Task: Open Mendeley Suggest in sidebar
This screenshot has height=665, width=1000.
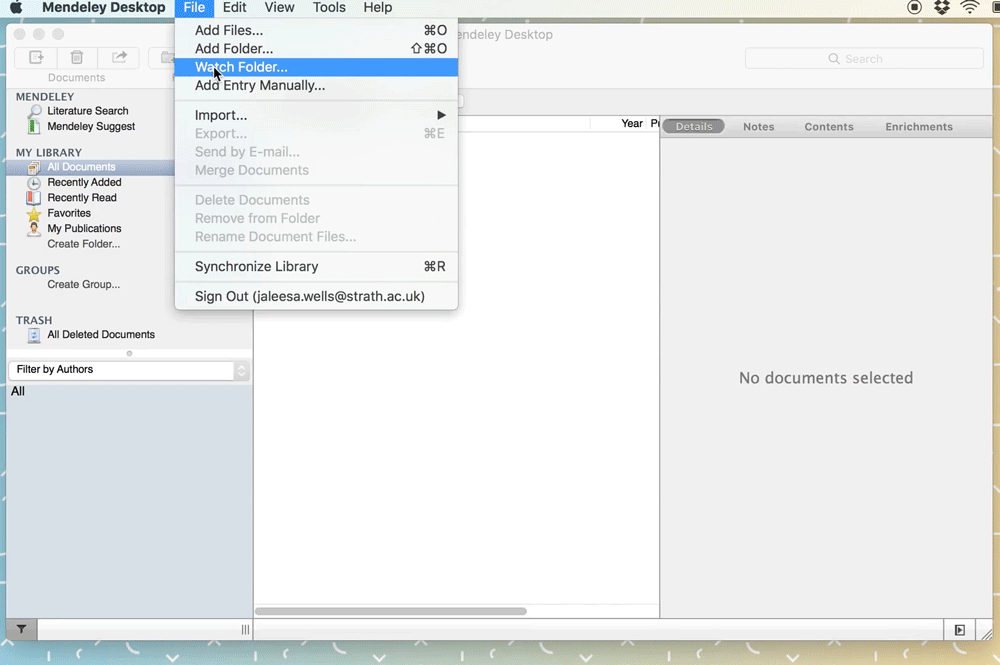Action: (91, 126)
